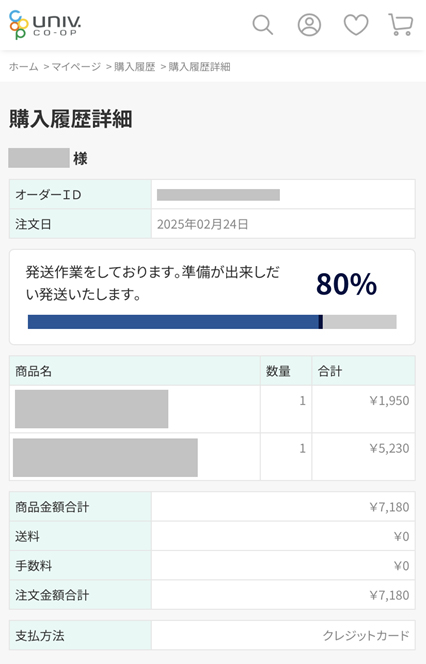Click the 送料 ¥0 row
This screenshot has height=664, width=426.
tap(212, 537)
